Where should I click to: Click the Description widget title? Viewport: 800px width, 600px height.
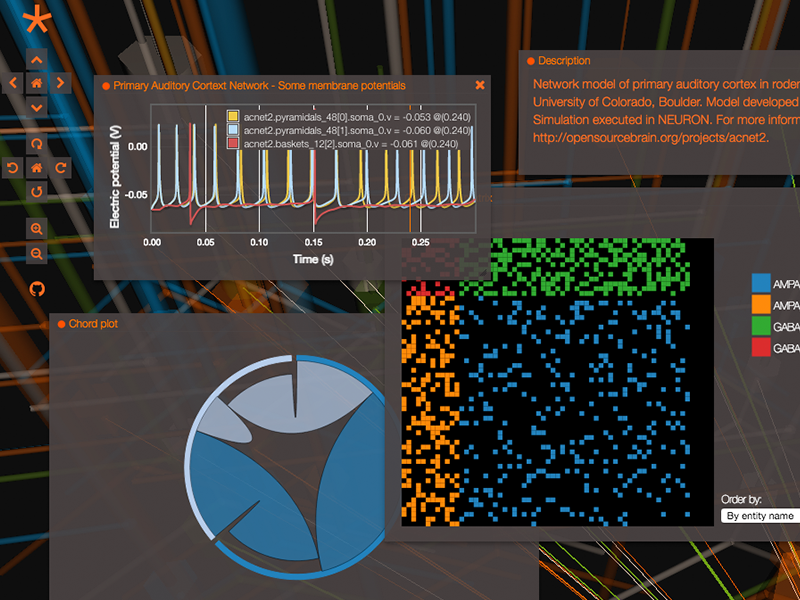(x=564, y=61)
